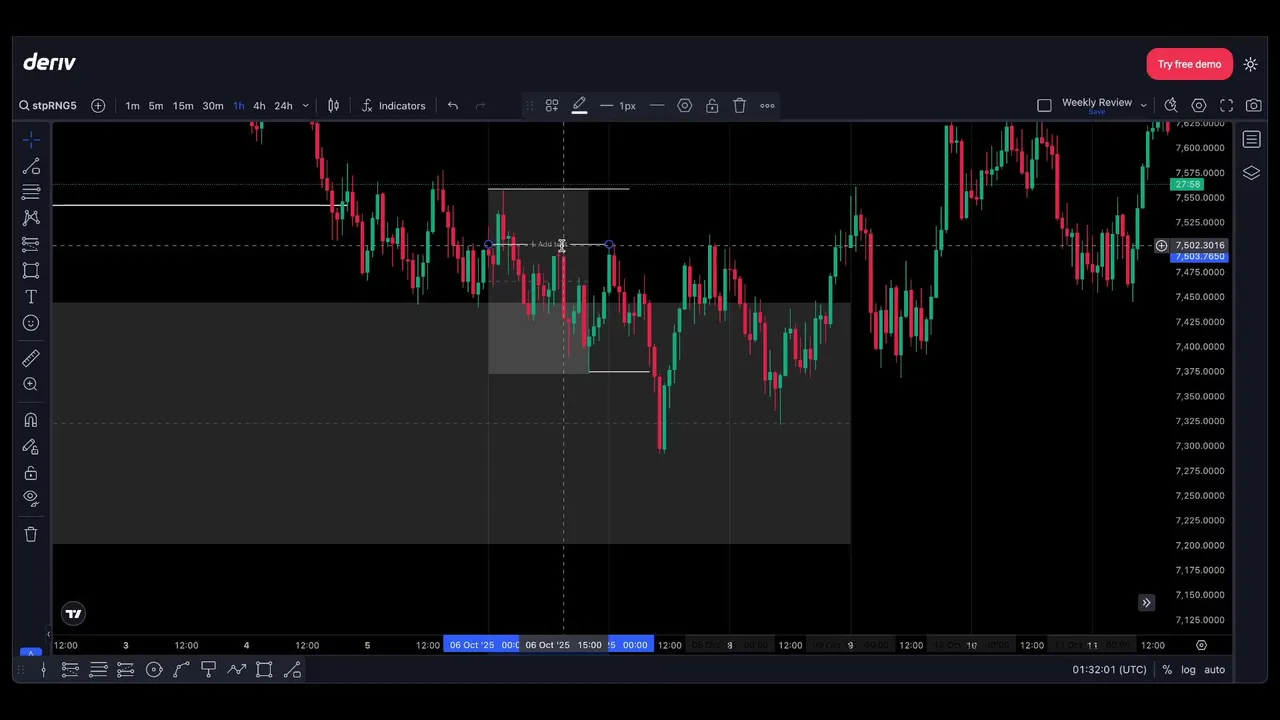The image size is (1280, 720).
Task: Expand the timeframe interval dropdown
Action: pyautogui.click(x=306, y=106)
